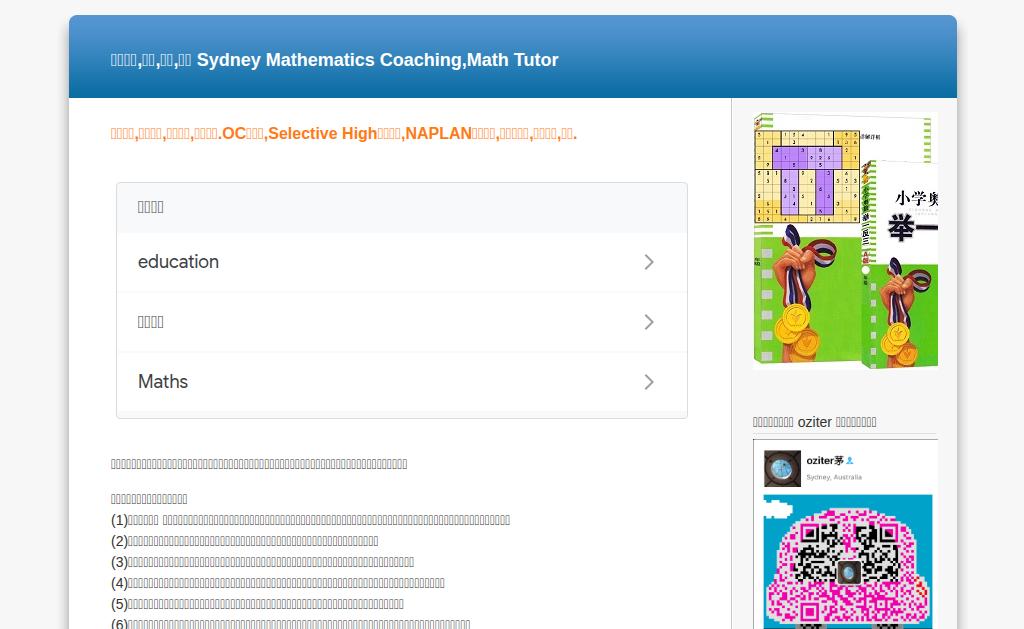The width and height of the screenshot is (1024, 629).
Task: Open the sudoku workbook cover image
Action: pos(807,238)
